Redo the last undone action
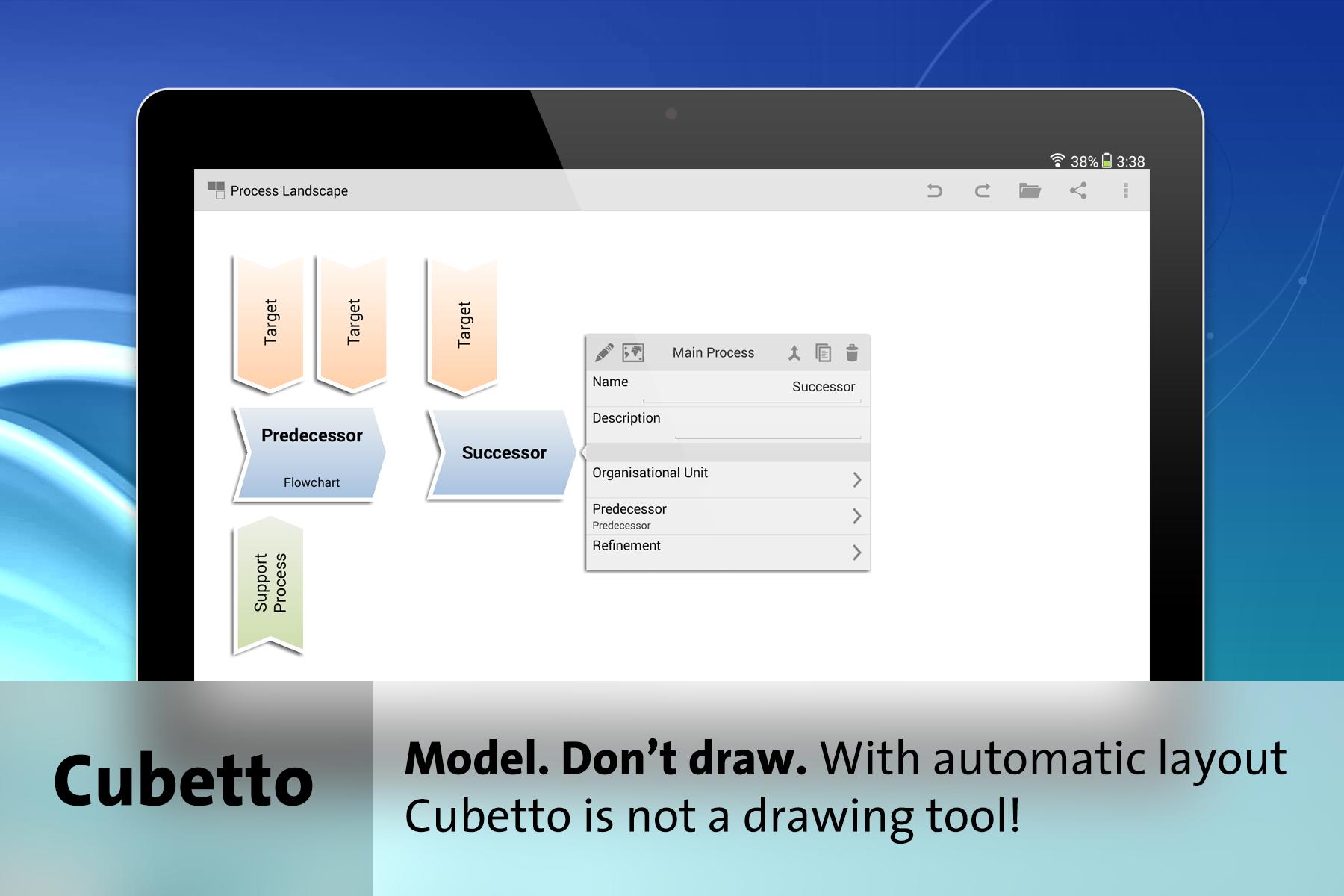This screenshot has height=896, width=1344. coord(983,191)
